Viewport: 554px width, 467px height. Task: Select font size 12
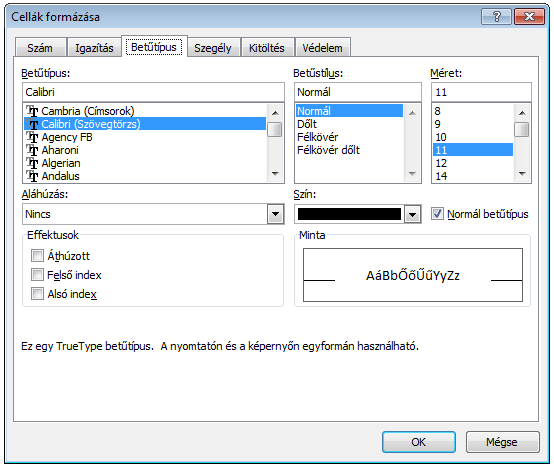point(473,163)
